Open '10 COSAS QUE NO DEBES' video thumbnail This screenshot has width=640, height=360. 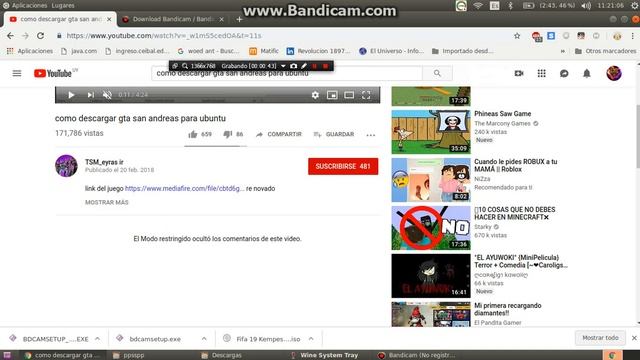pyautogui.click(x=431, y=228)
